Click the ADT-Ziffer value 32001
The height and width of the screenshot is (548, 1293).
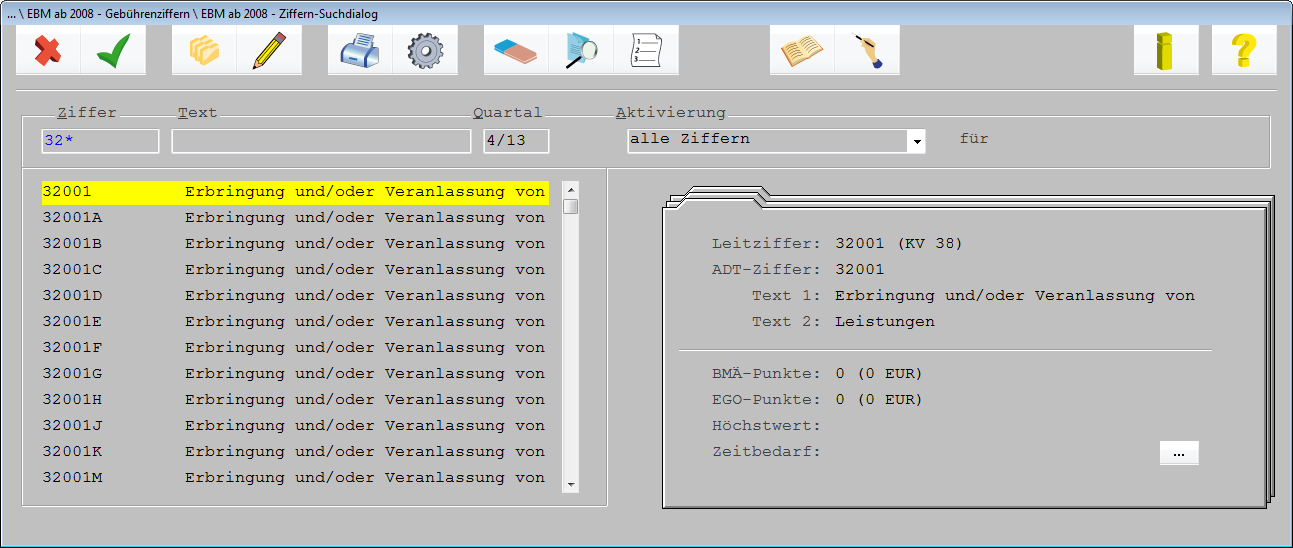[860, 270]
